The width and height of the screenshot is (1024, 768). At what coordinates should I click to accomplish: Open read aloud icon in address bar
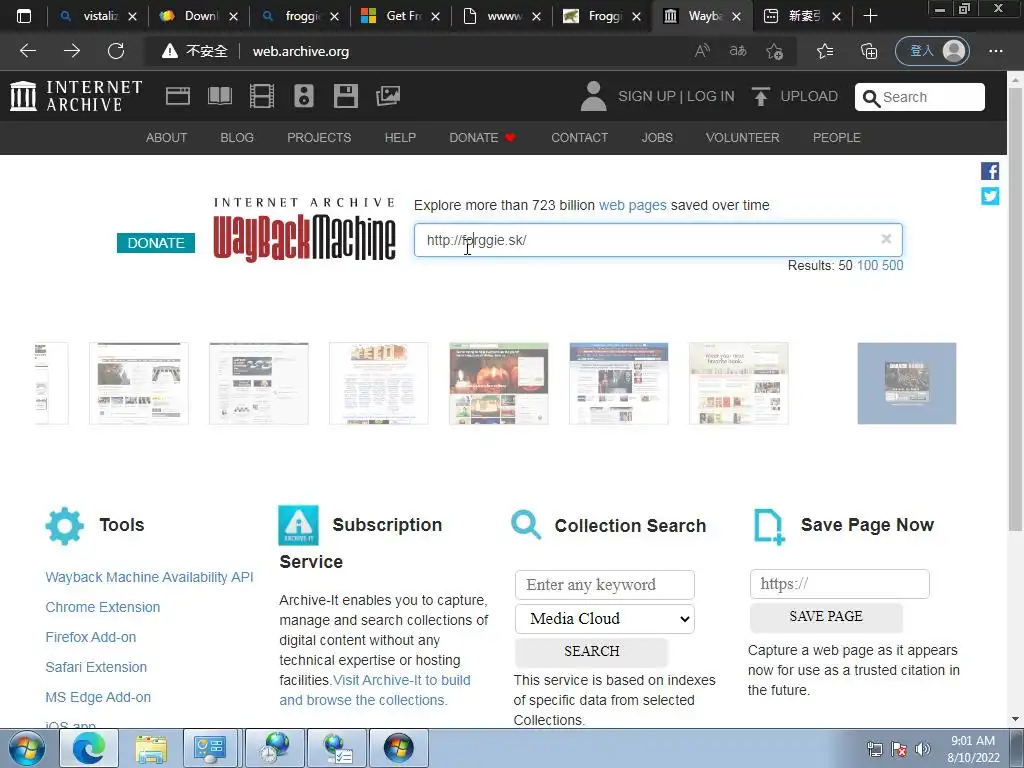point(702,51)
